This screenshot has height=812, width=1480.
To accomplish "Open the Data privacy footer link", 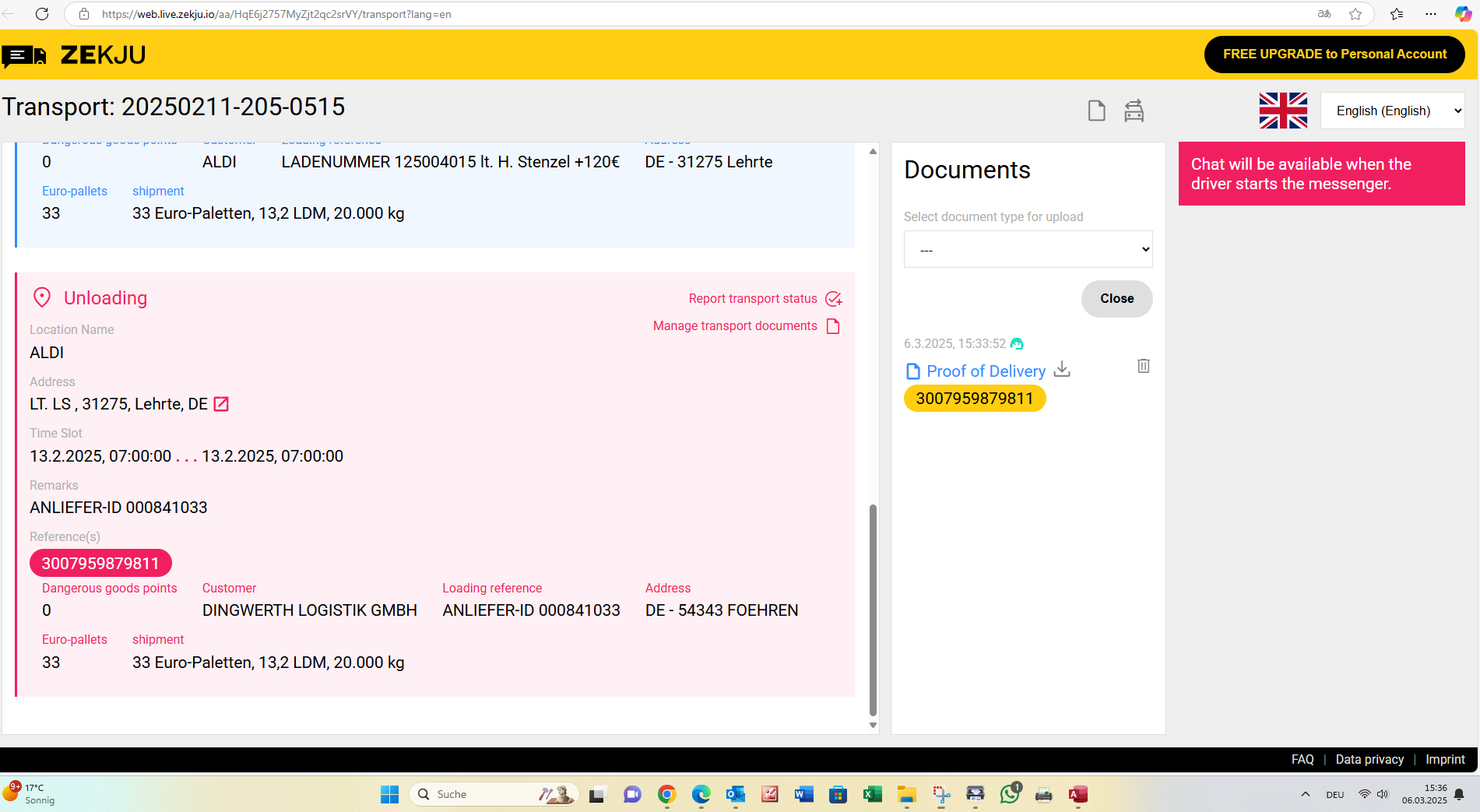I will (x=1369, y=759).
